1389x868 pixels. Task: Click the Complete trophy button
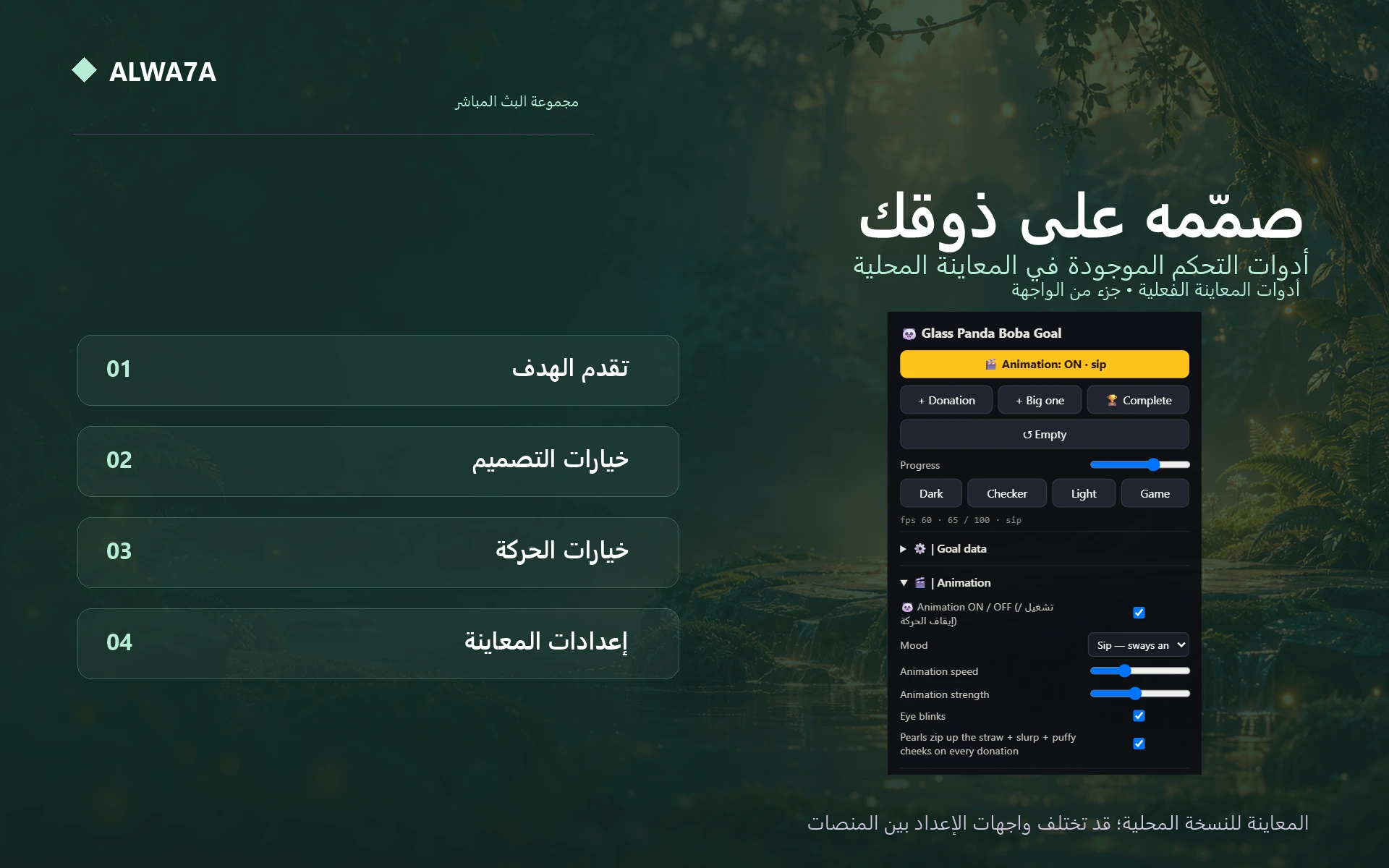pos(1138,400)
